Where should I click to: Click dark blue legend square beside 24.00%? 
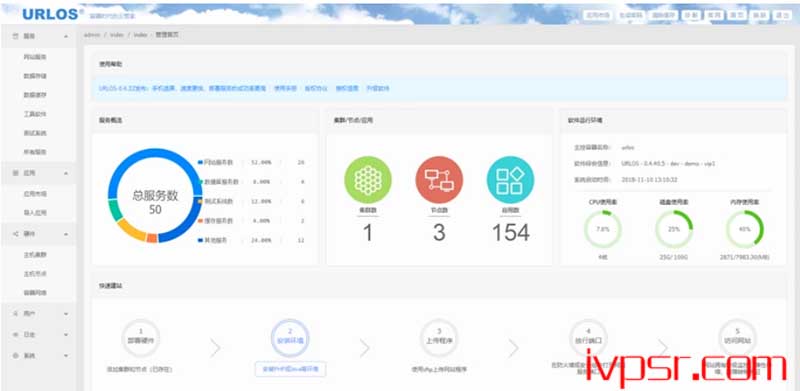201,240
